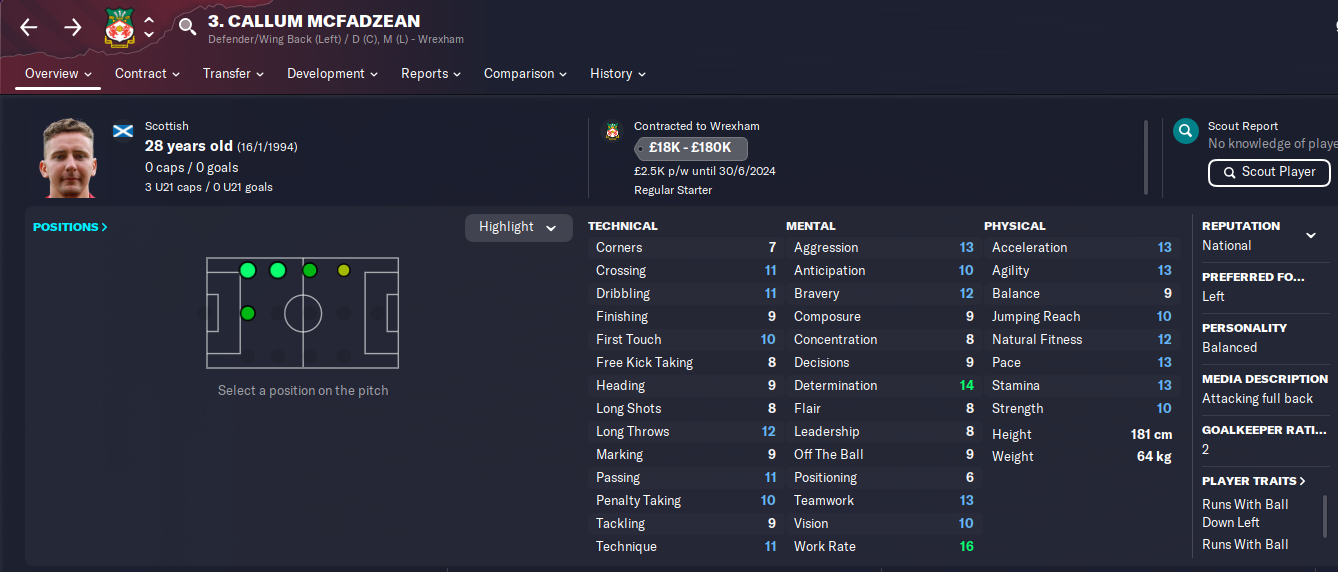Open the Highlight dropdown
Image resolution: width=1338 pixels, height=572 pixels.
coord(519,227)
